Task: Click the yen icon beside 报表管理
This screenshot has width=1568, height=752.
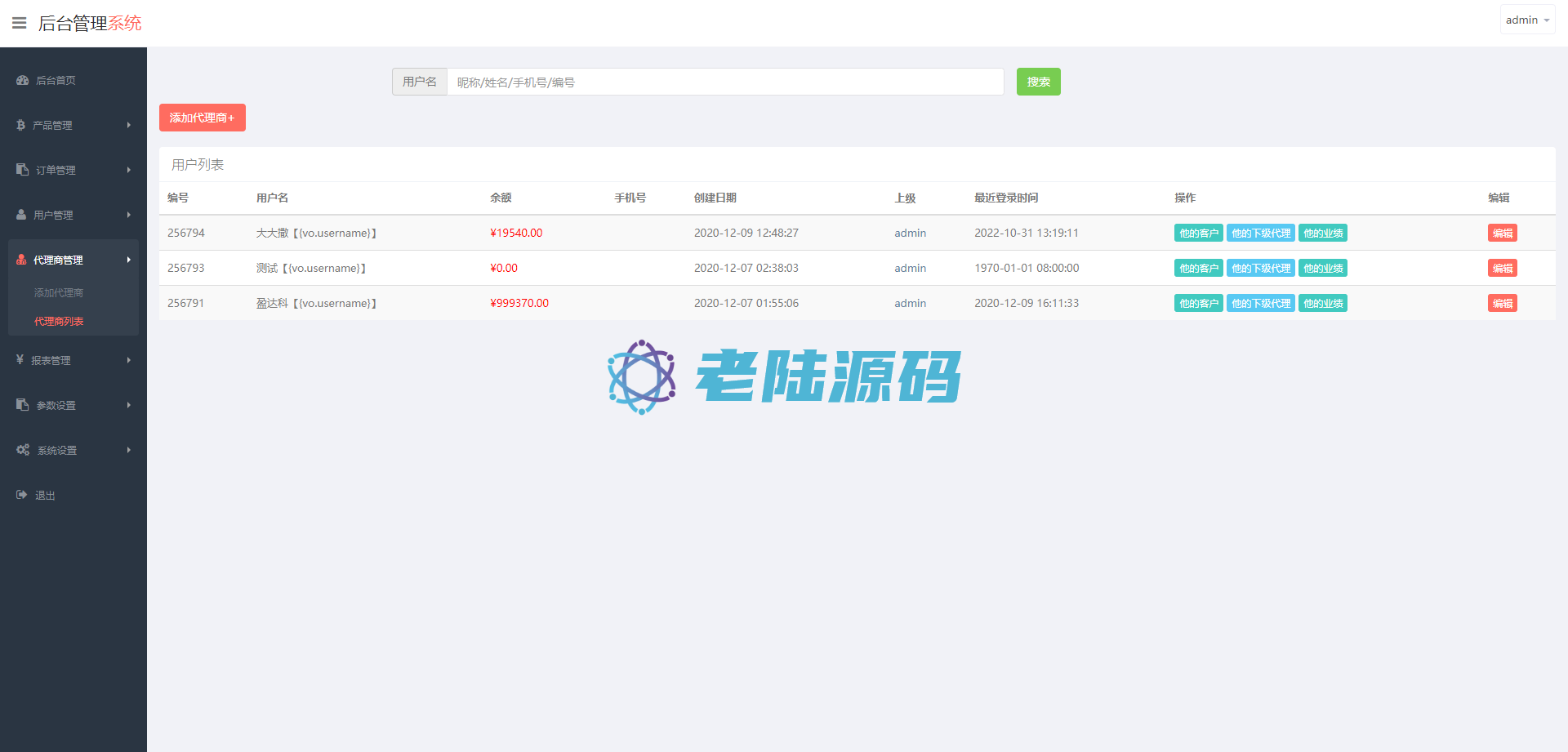Action: [x=20, y=360]
